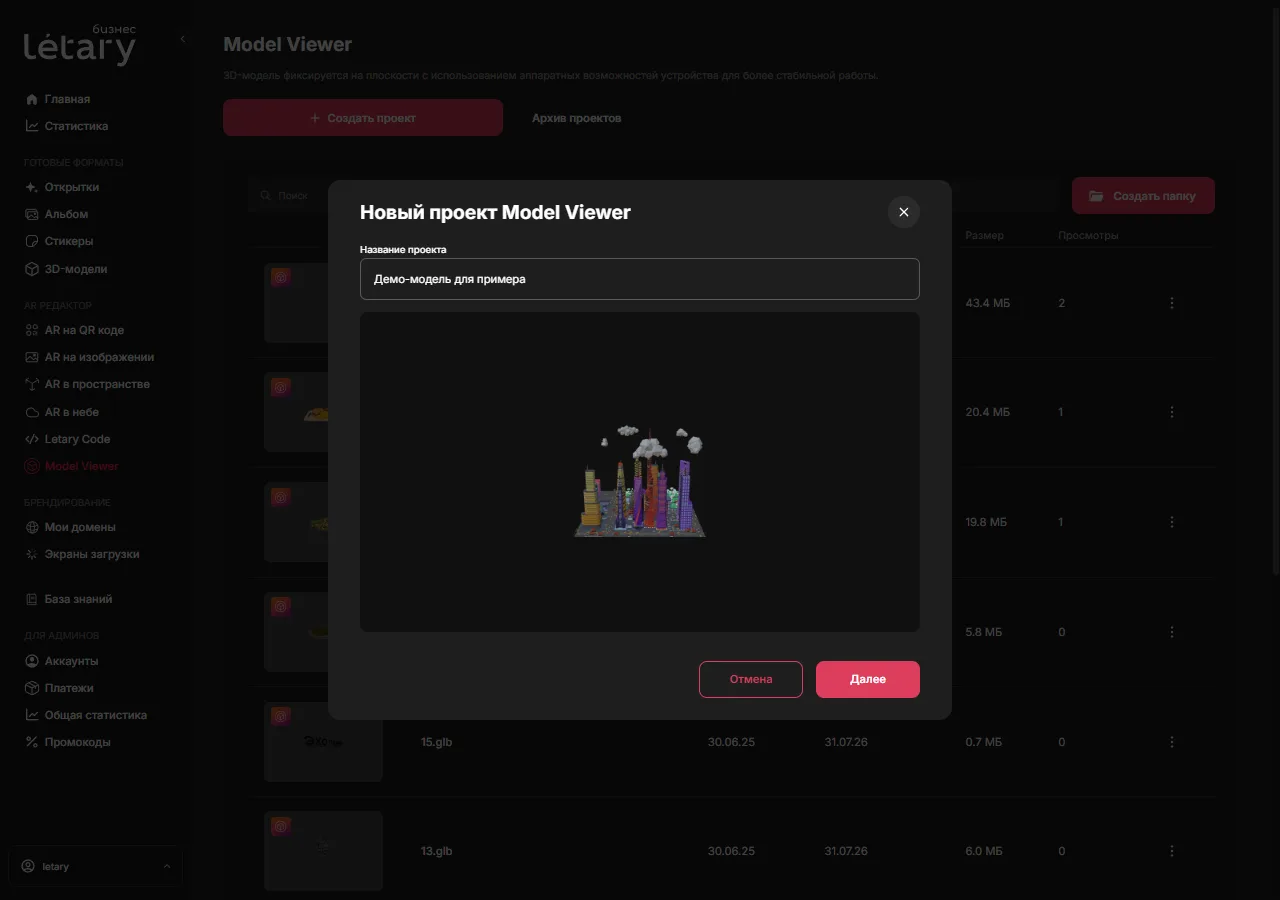The width and height of the screenshot is (1280, 900).
Task: Expand the letary account menu
Action: (x=96, y=866)
